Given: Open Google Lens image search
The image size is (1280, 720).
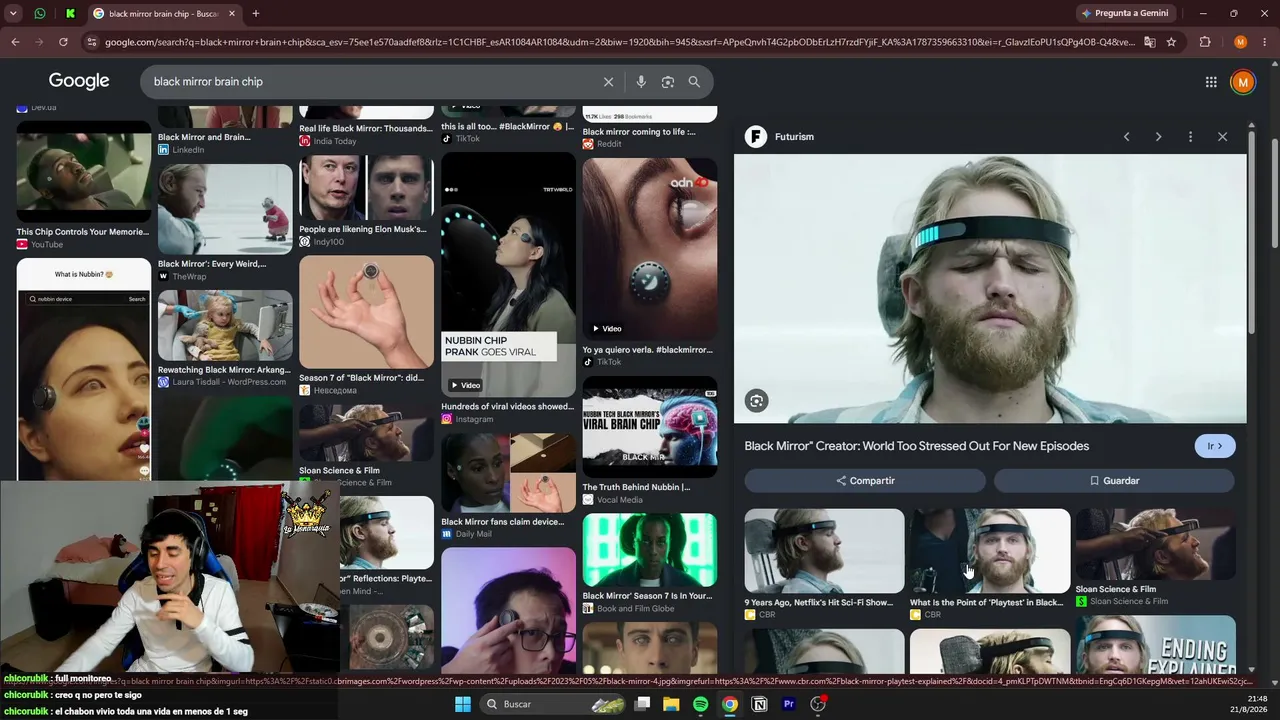Looking at the screenshot, I should click(668, 82).
